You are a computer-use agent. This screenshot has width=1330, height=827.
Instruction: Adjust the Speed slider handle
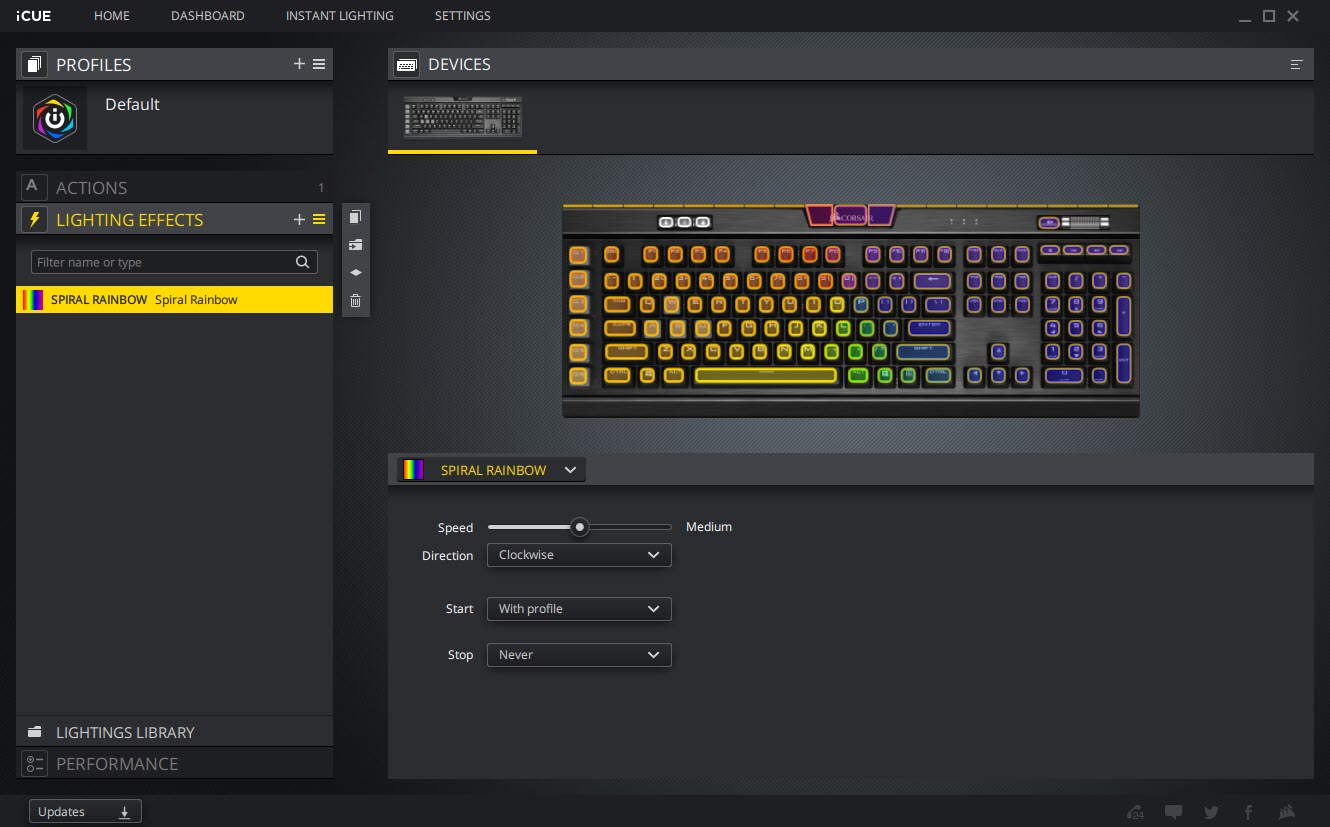coord(579,527)
